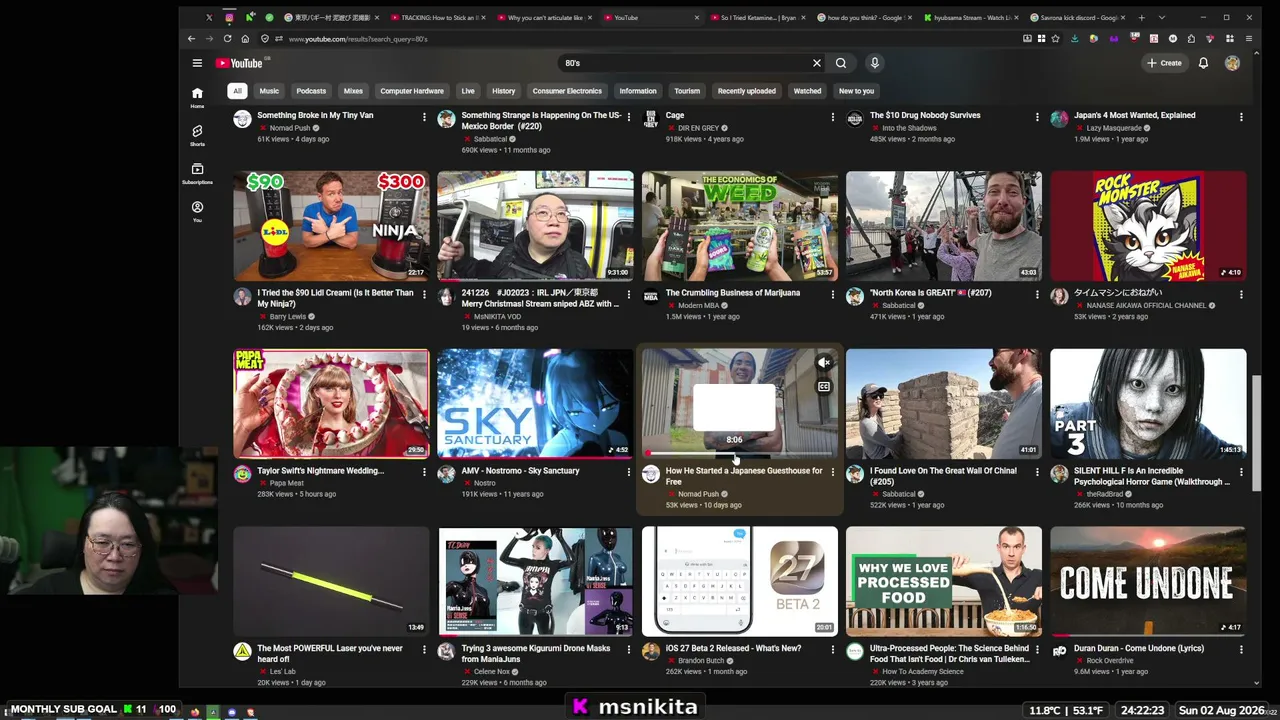This screenshot has width=1280, height=720.
Task: Expand the browser tab list chevron
Action: pos(1161,17)
